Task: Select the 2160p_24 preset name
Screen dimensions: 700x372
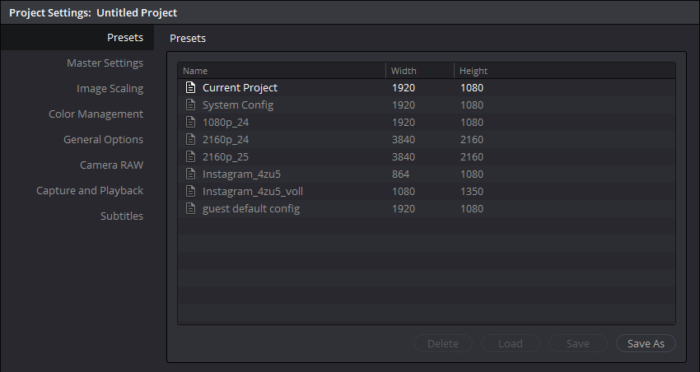Action: (x=225, y=139)
